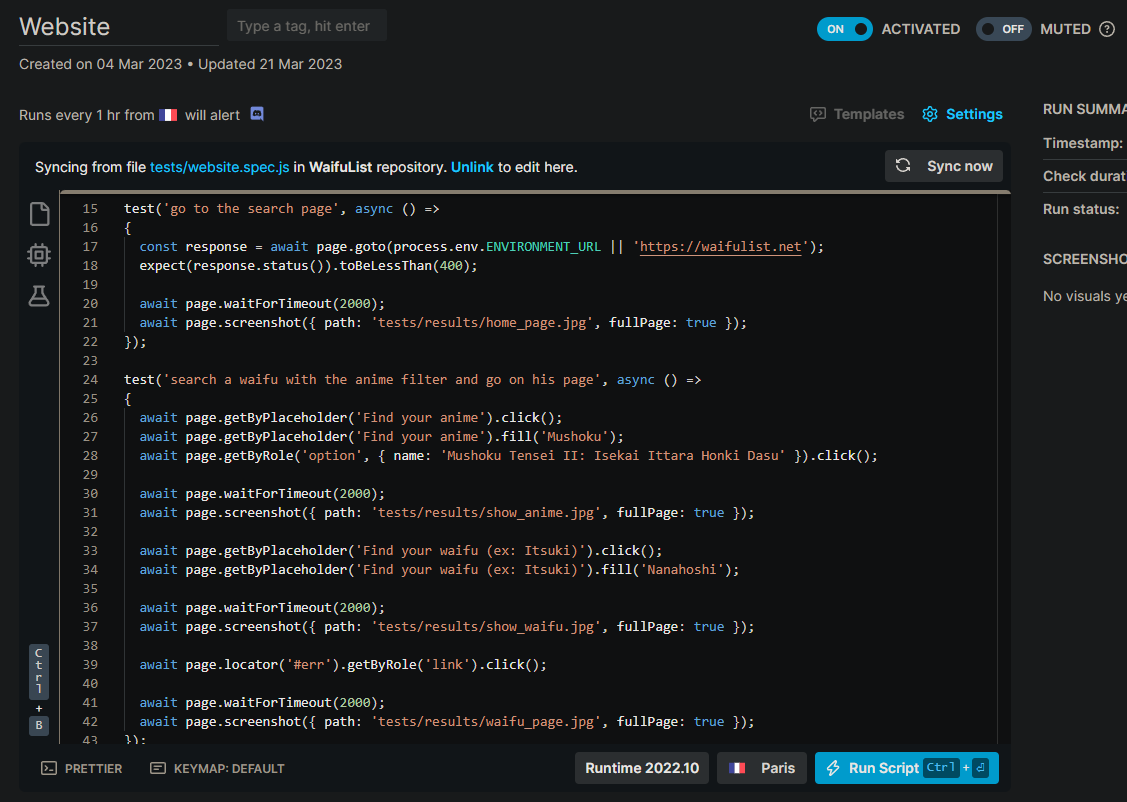Open the Runtime 2022.10 selector
The height and width of the screenshot is (802, 1127).
tap(641, 768)
